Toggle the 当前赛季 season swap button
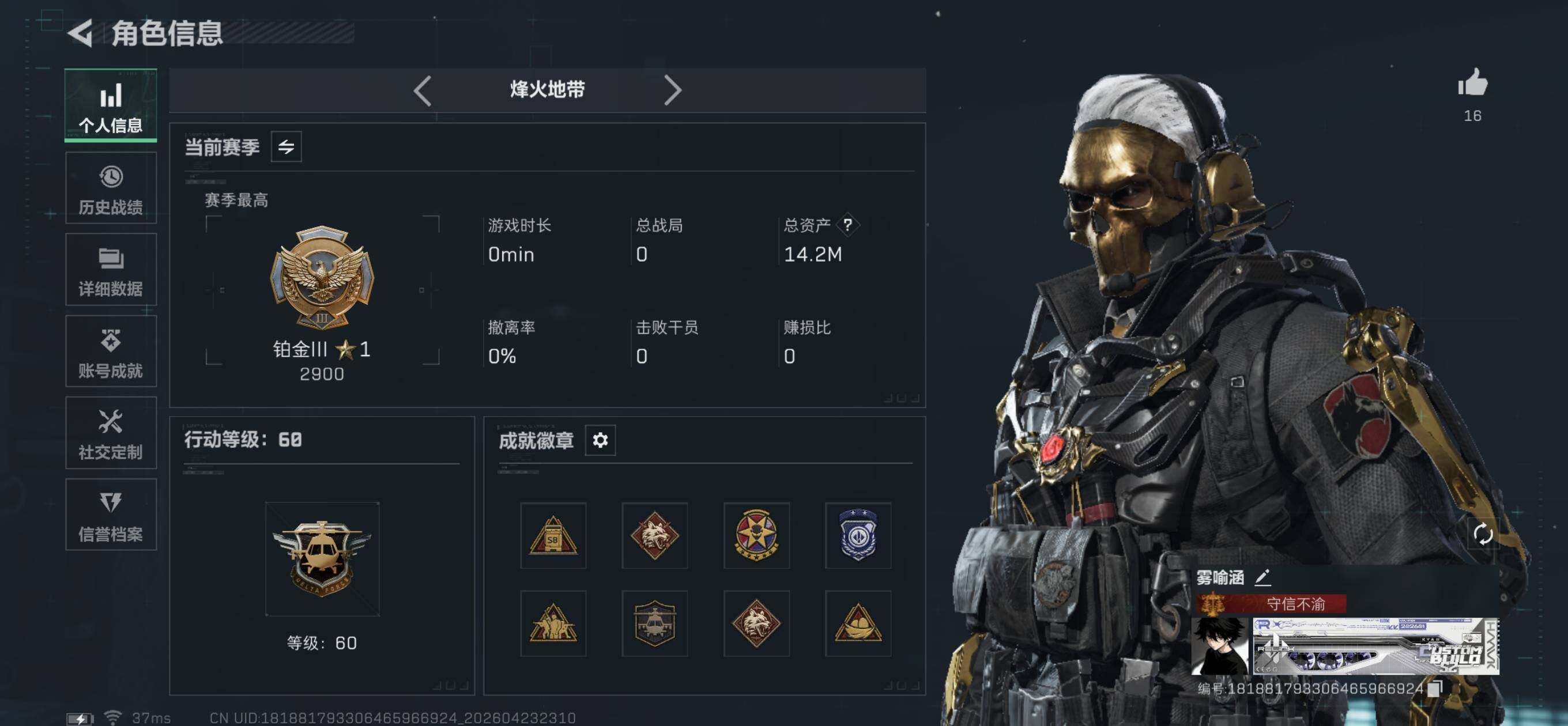The width and height of the screenshot is (1568, 726). coord(285,146)
